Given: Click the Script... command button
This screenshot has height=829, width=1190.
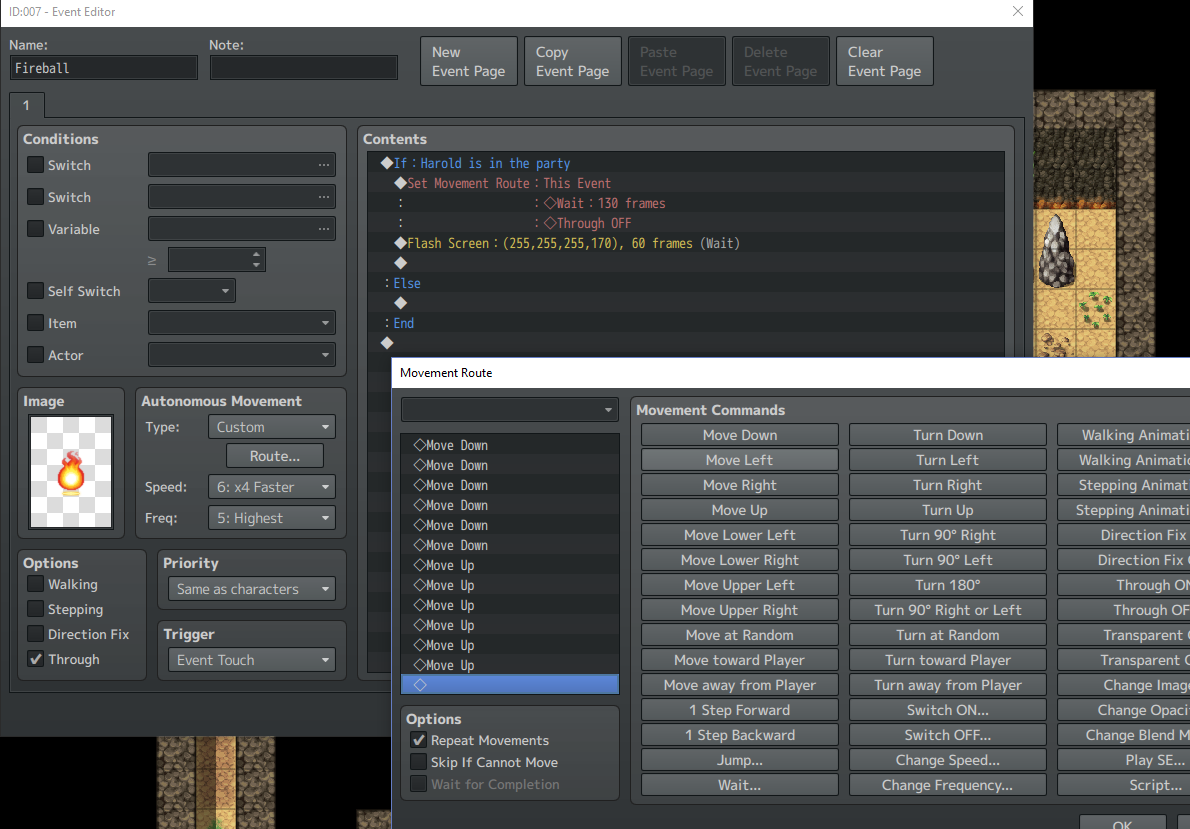Looking at the screenshot, I should click(x=1123, y=785).
